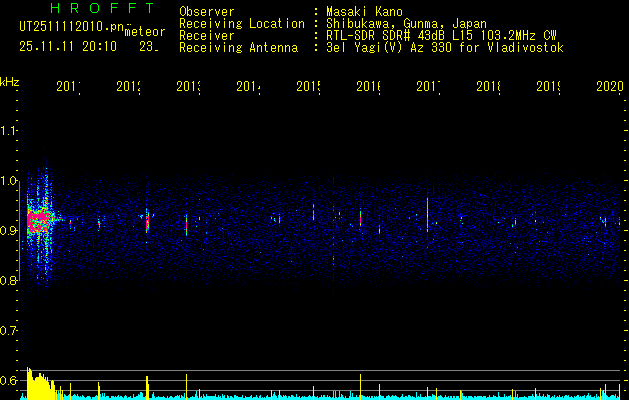The height and width of the screenshot is (400, 629).
Task: Click the 'kHz' axis unit label
Action: (10, 82)
